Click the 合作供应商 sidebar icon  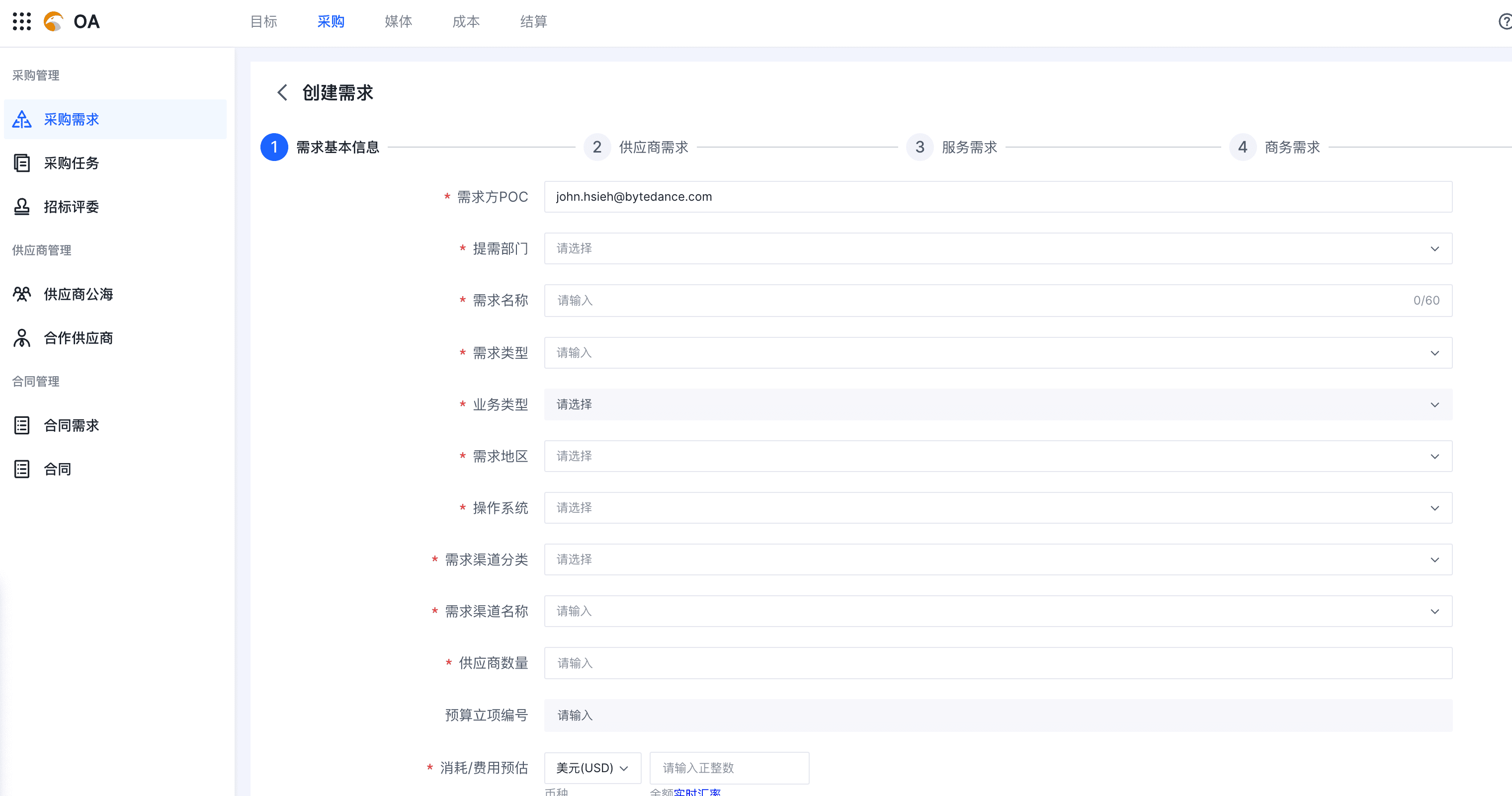pyautogui.click(x=22, y=338)
